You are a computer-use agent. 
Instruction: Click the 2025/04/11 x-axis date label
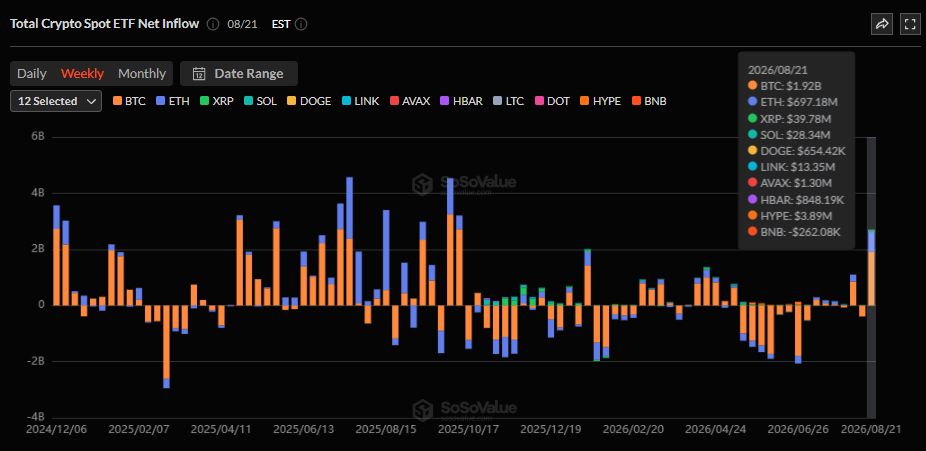click(220, 429)
